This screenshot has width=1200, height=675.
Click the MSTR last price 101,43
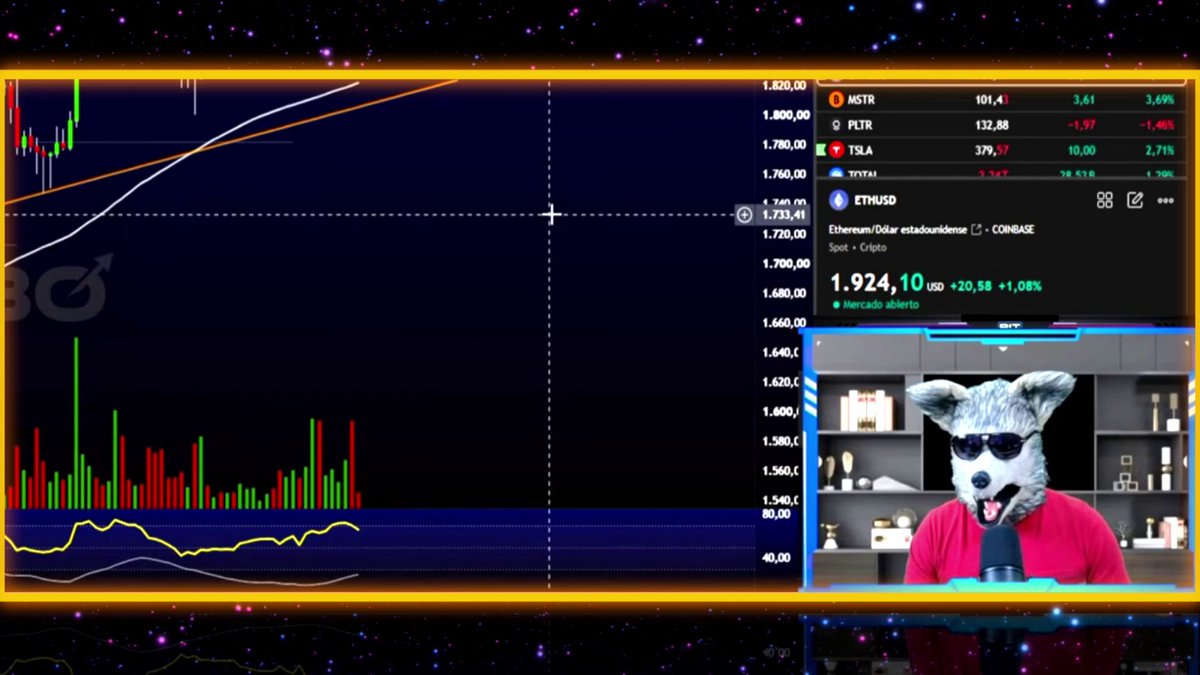pyautogui.click(x=992, y=99)
